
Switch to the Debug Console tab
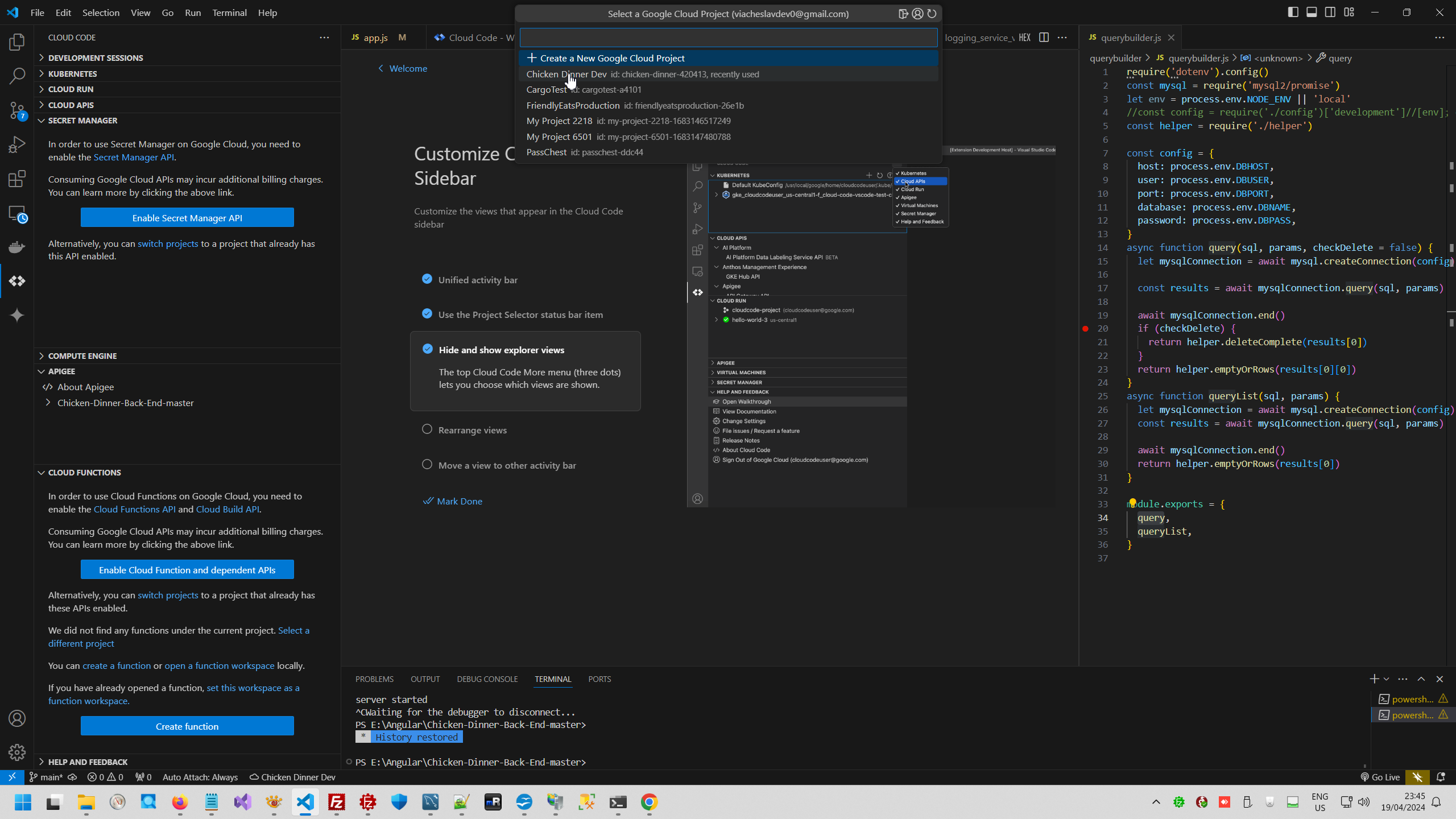[487, 679]
